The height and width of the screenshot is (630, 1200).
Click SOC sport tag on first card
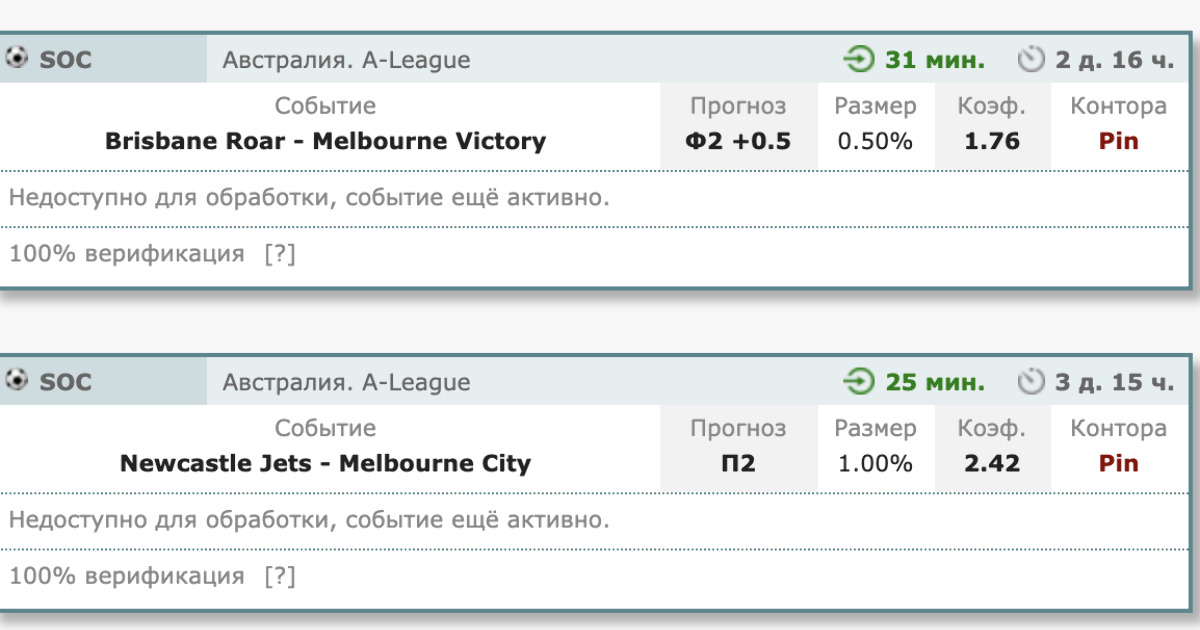(65, 60)
